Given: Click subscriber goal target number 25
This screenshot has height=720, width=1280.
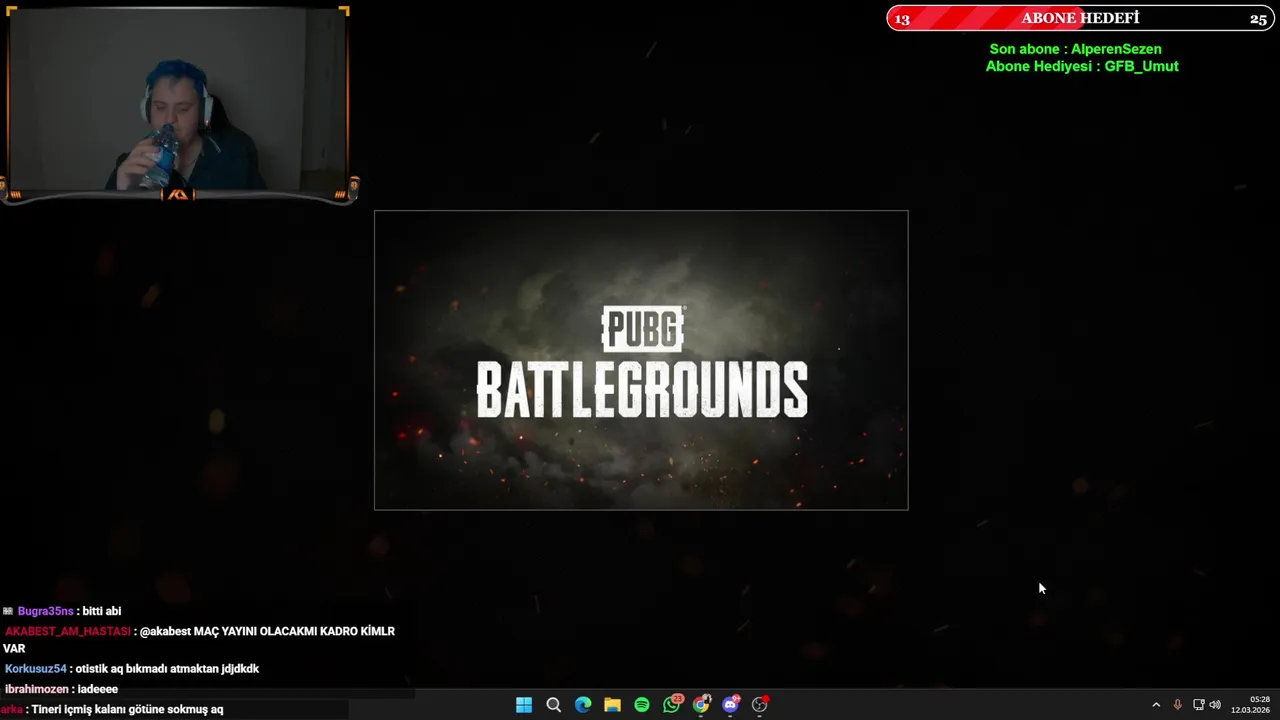Looking at the screenshot, I should coord(1258,19).
